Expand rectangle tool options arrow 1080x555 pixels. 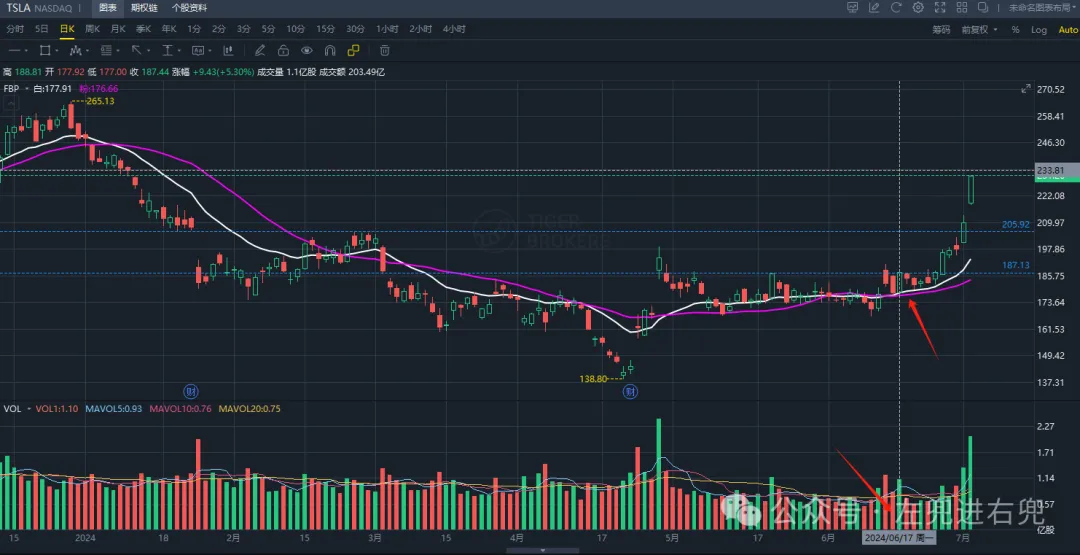[x=56, y=50]
